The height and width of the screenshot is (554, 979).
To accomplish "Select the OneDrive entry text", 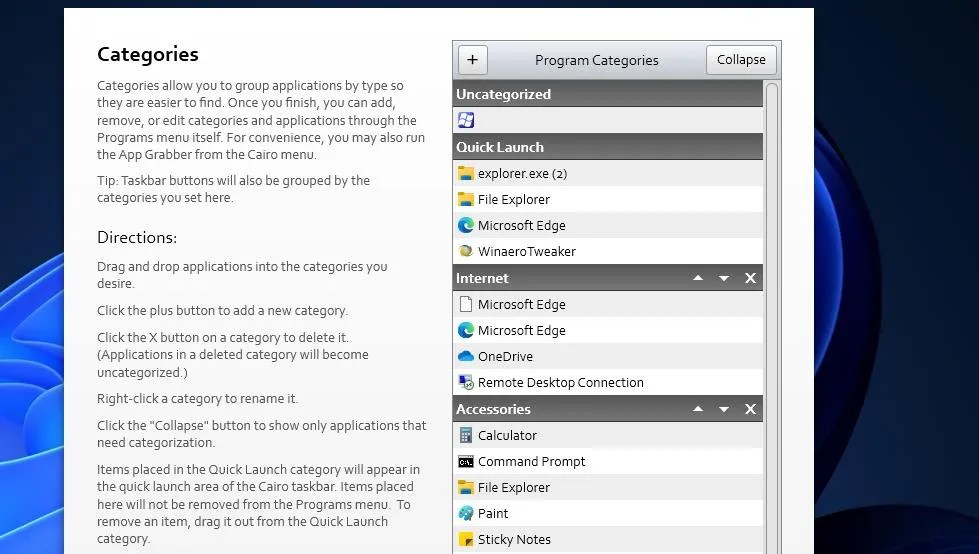I will pyautogui.click(x=506, y=357).
